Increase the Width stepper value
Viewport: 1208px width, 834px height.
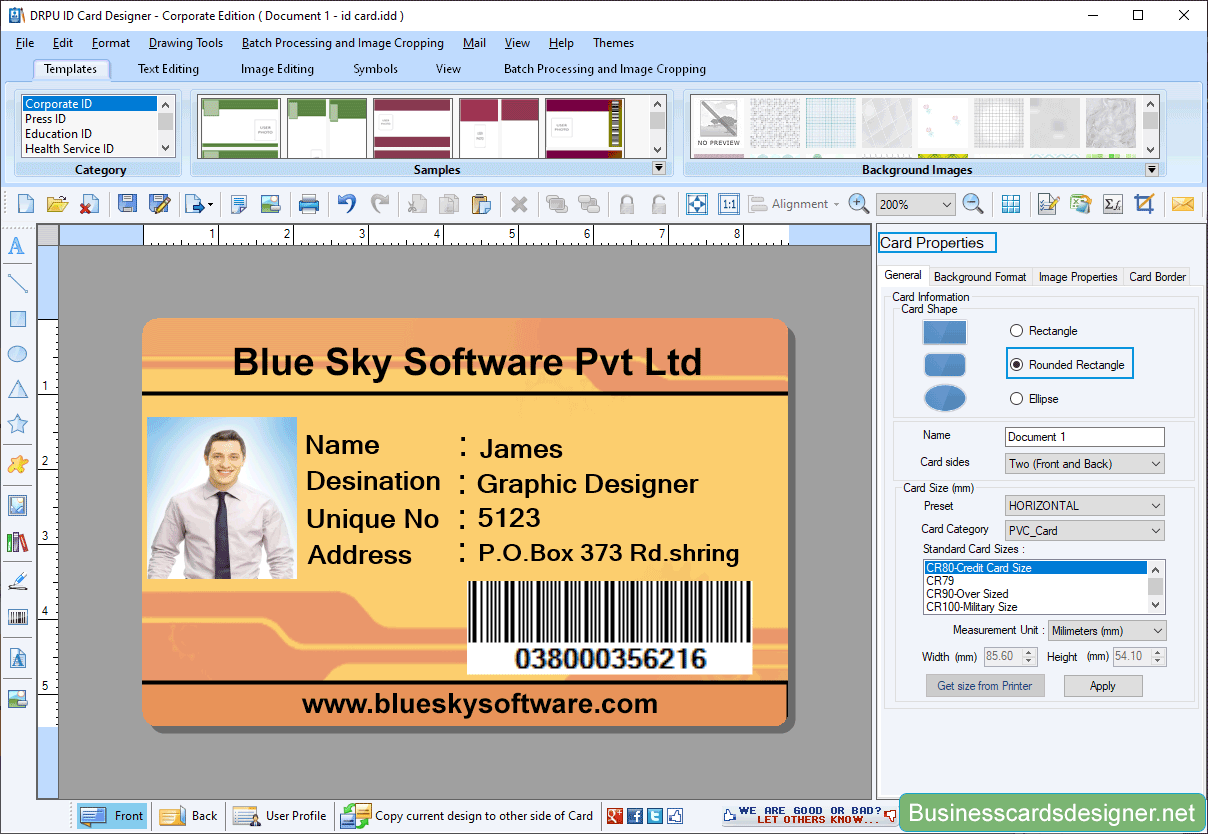1031,652
